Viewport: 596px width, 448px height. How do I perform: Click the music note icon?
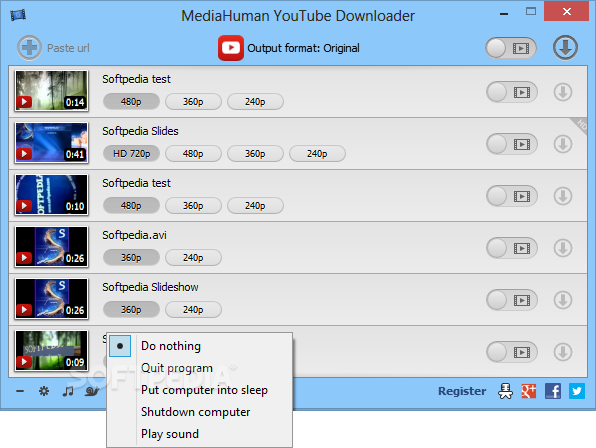(68, 391)
